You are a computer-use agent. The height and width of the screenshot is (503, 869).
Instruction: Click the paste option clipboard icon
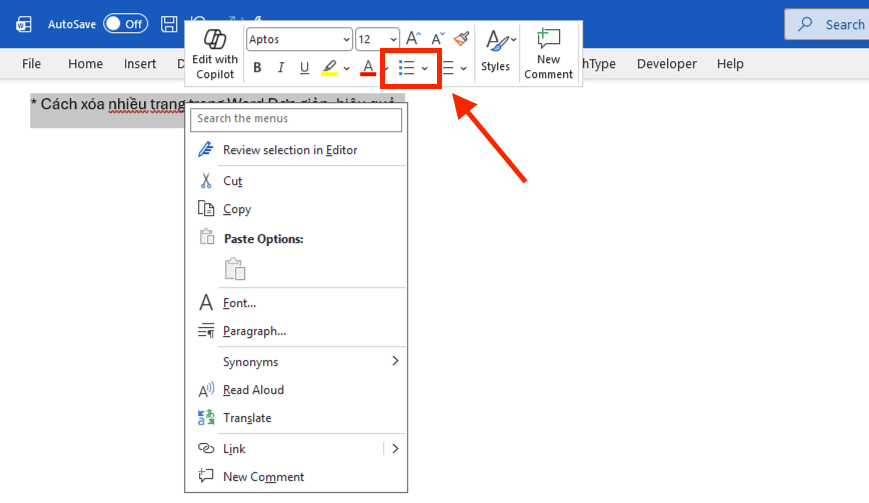pos(235,269)
